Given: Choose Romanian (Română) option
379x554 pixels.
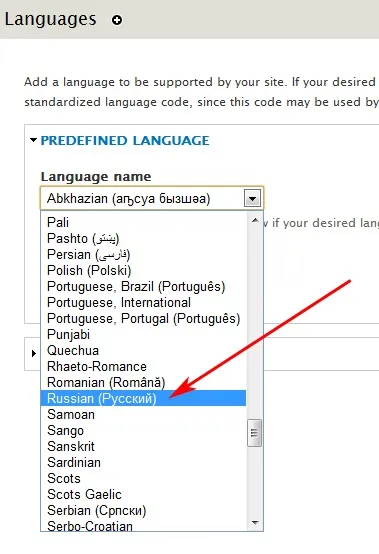Looking at the screenshot, I should 143,383.
